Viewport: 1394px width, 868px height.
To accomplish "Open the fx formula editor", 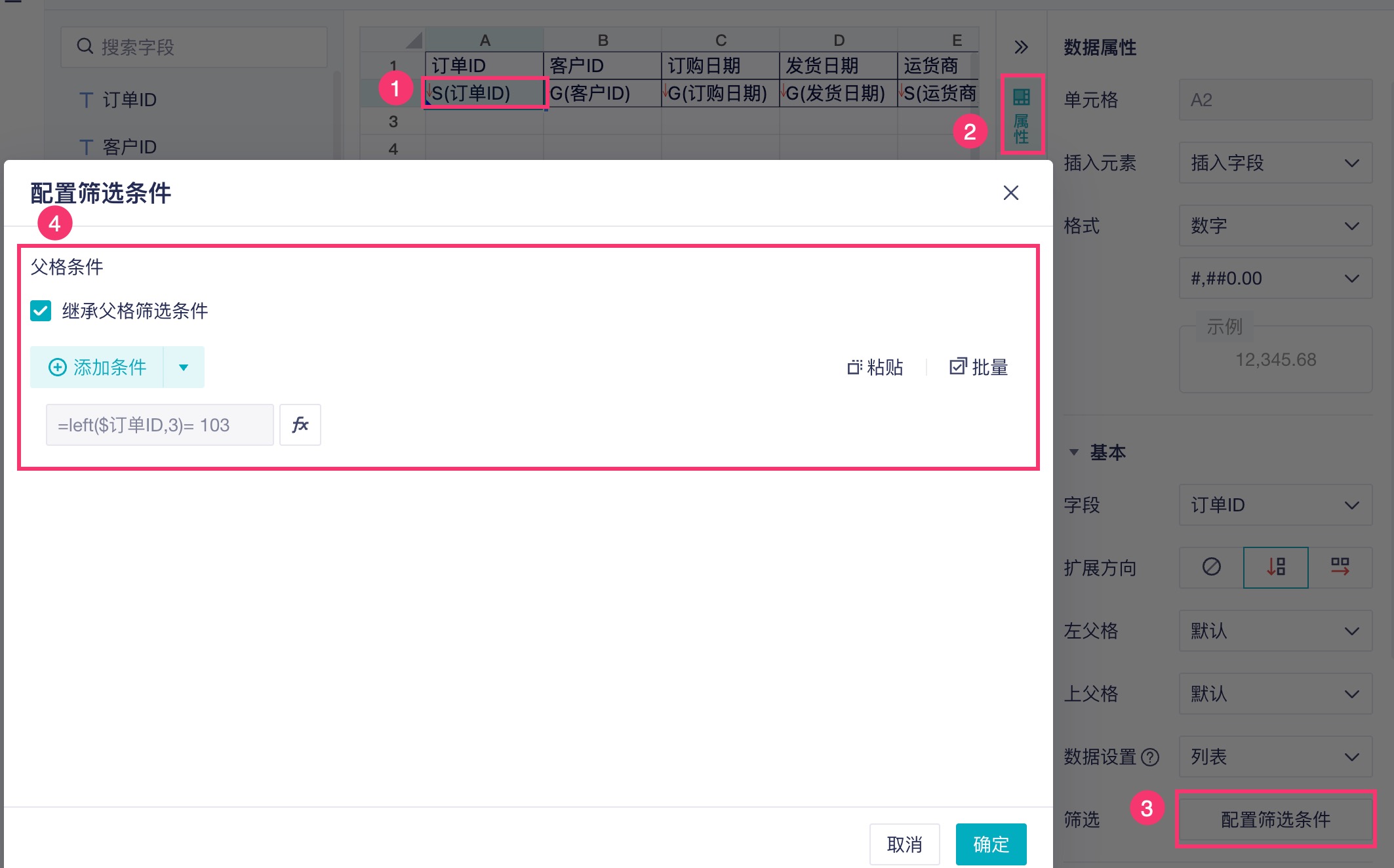I will click(x=300, y=425).
